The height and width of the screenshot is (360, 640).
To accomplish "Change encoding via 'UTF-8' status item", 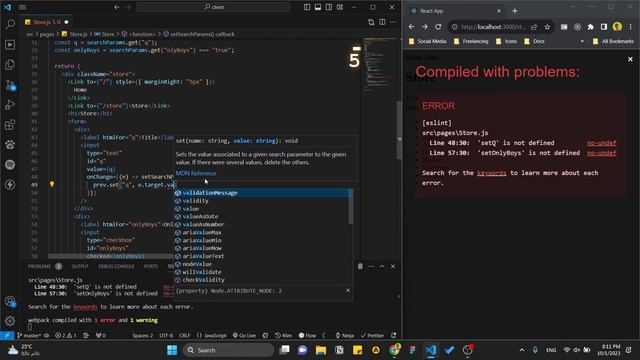I will coord(166,336).
